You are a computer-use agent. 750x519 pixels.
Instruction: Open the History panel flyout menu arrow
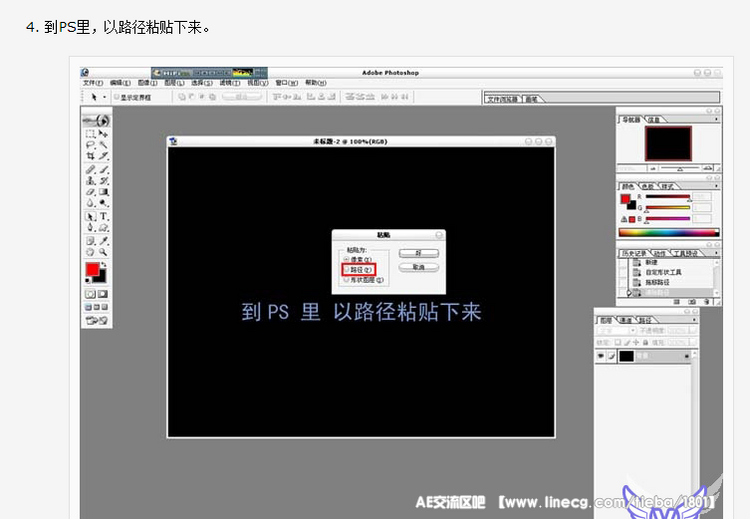click(x=716, y=253)
